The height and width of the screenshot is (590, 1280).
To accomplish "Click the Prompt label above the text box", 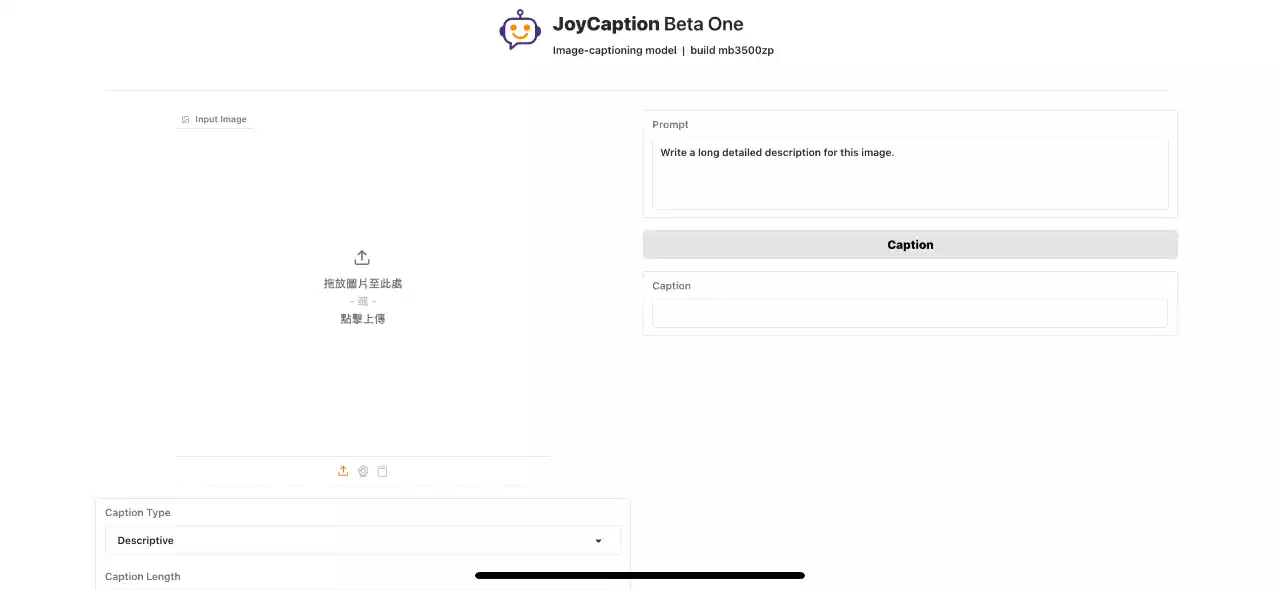I will point(670,125).
